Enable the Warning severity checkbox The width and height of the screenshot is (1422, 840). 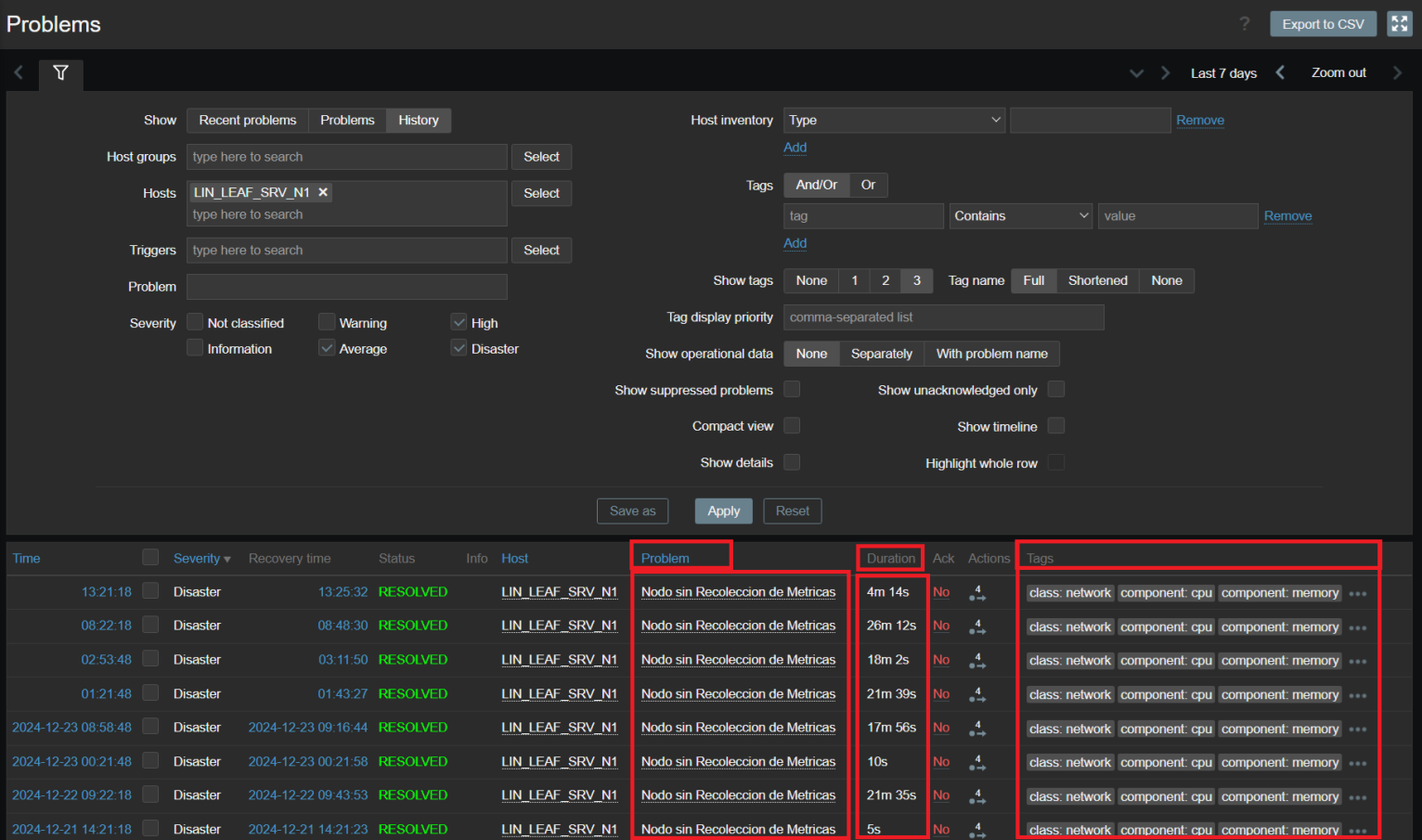pos(327,322)
